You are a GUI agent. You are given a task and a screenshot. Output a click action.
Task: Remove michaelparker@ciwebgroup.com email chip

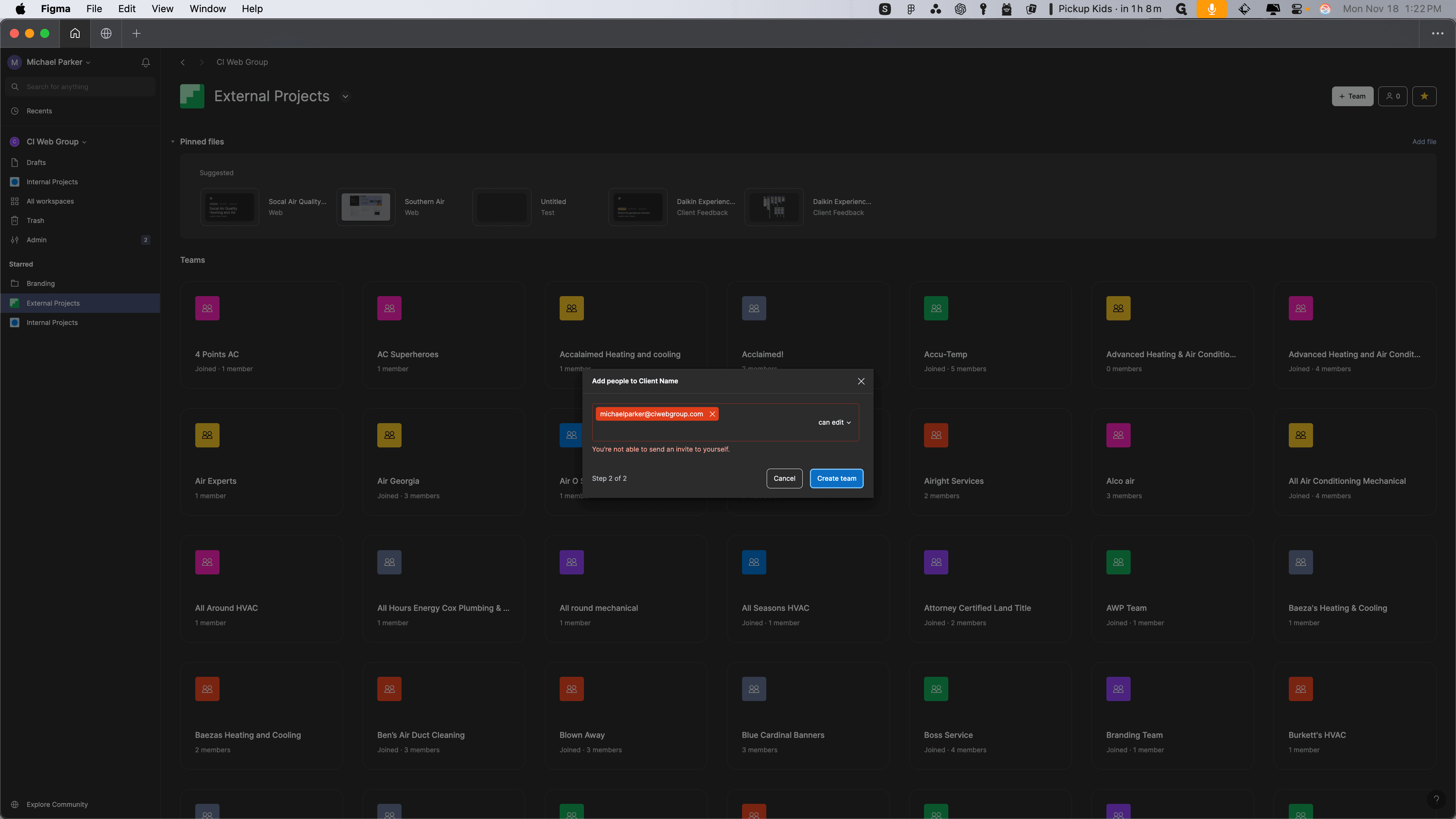pos(712,414)
